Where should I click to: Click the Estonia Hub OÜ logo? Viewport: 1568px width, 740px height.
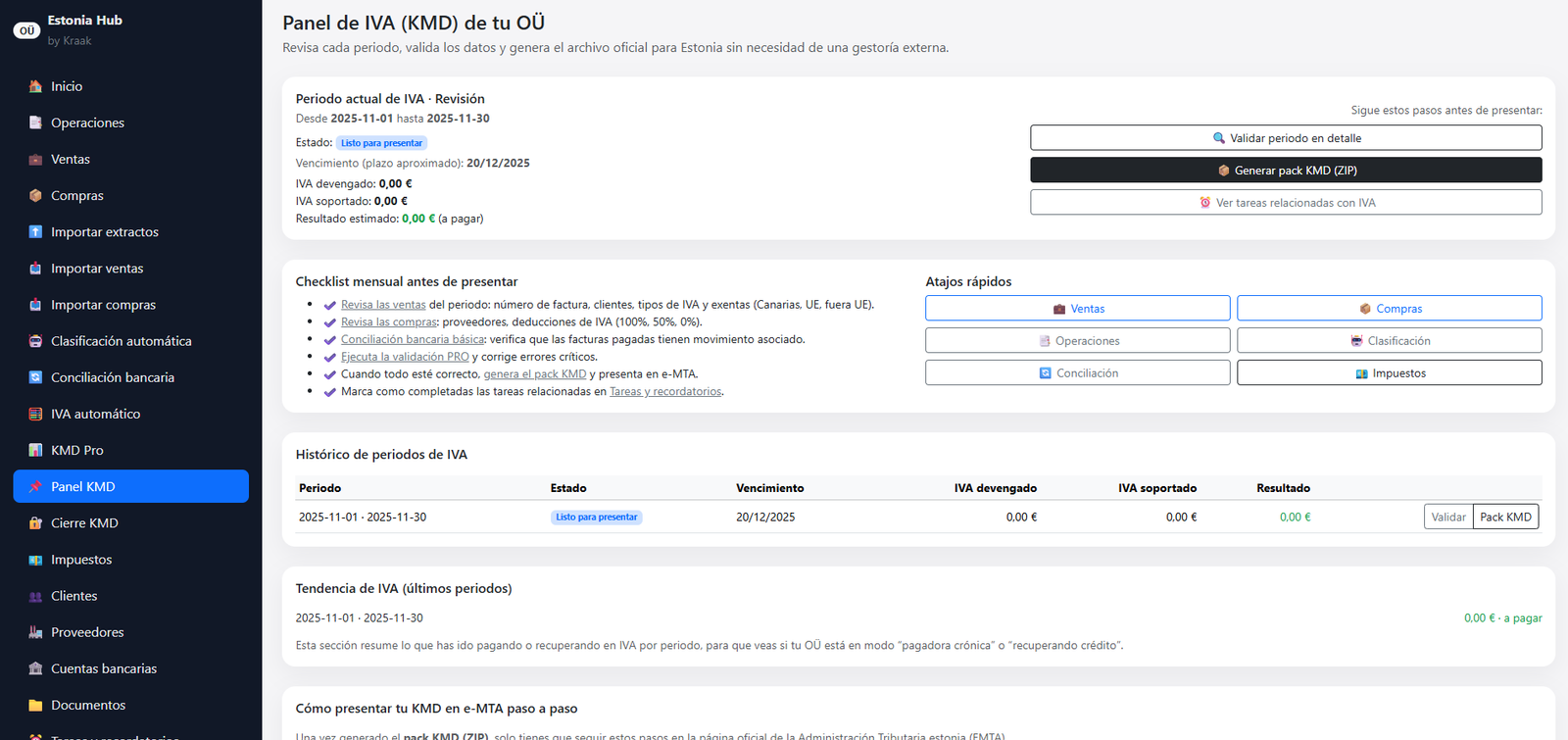[x=26, y=30]
